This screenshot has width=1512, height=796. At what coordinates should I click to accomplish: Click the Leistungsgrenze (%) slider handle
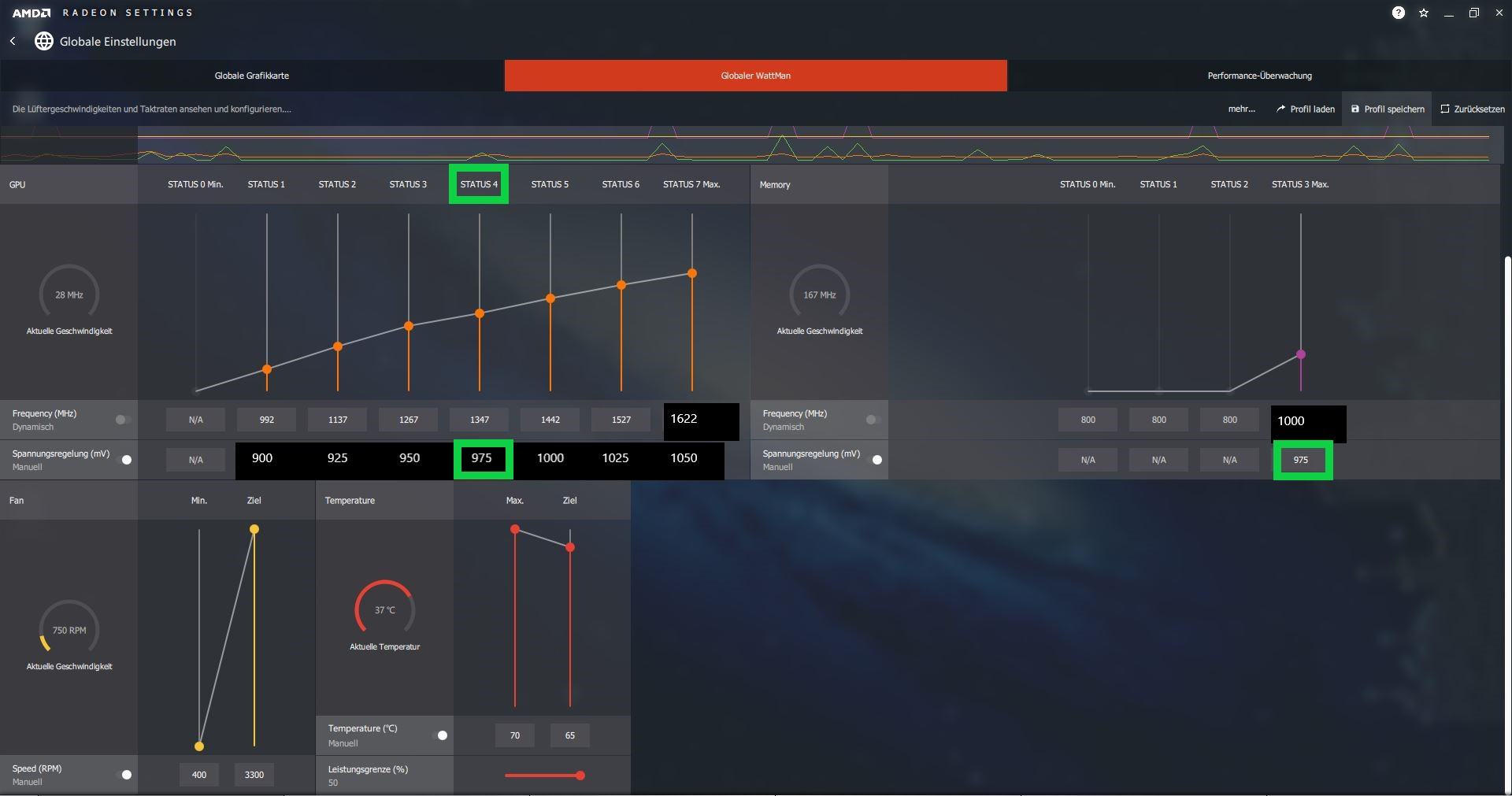coord(580,776)
